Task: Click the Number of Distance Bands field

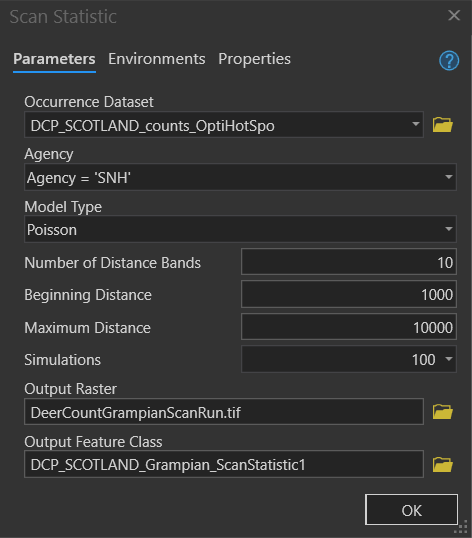Action: pyautogui.click(x=349, y=262)
